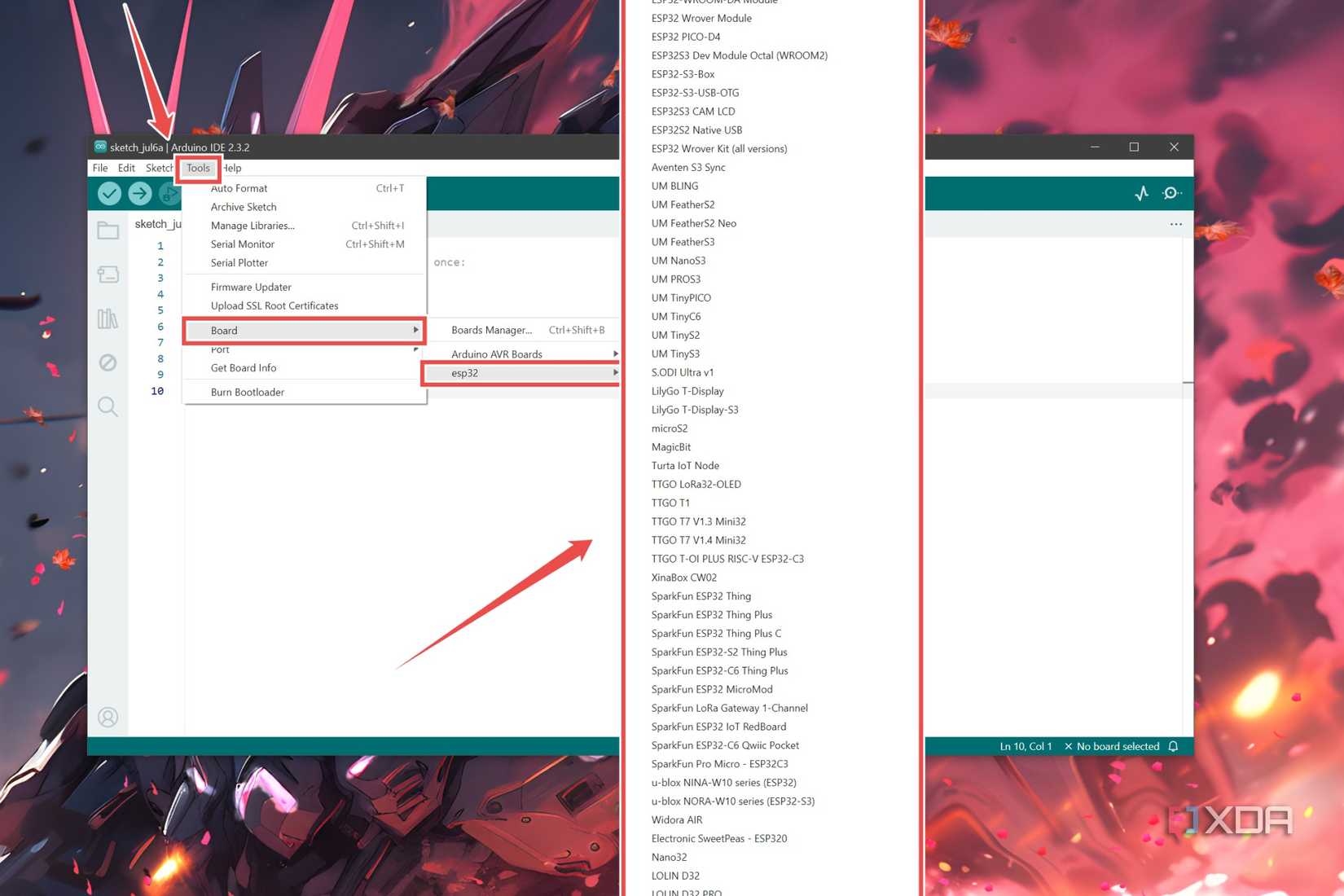This screenshot has width=1344, height=896.
Task: Select Auto Format menu entry
Action: coord(305,188)
